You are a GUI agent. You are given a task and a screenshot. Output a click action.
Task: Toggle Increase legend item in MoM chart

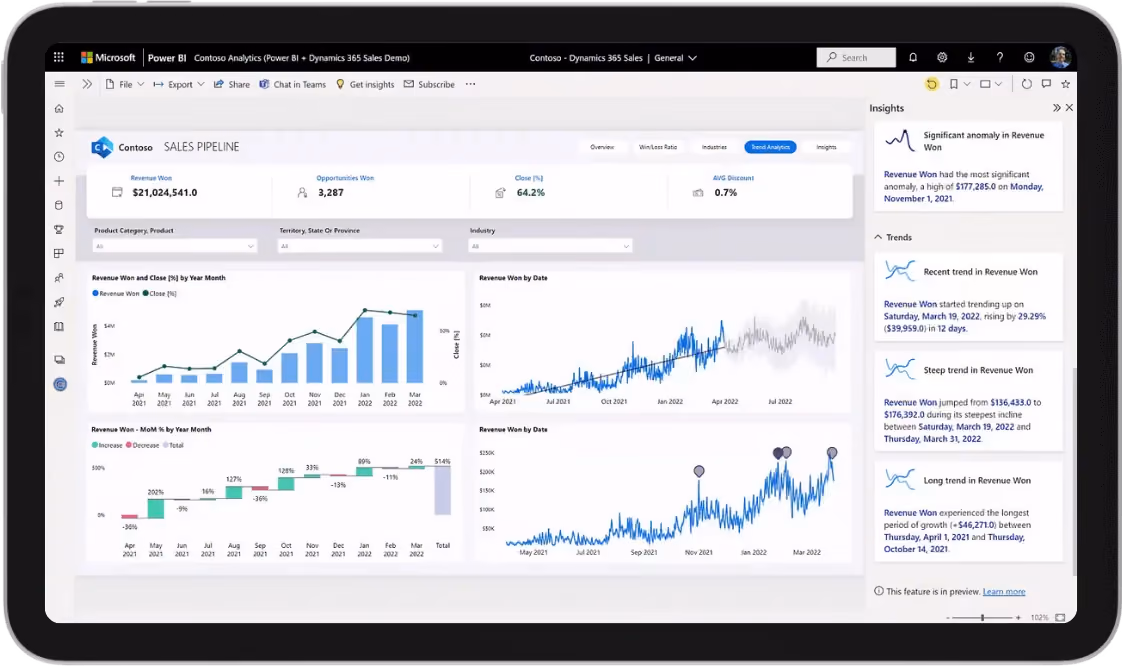click(x=107, y=445)
